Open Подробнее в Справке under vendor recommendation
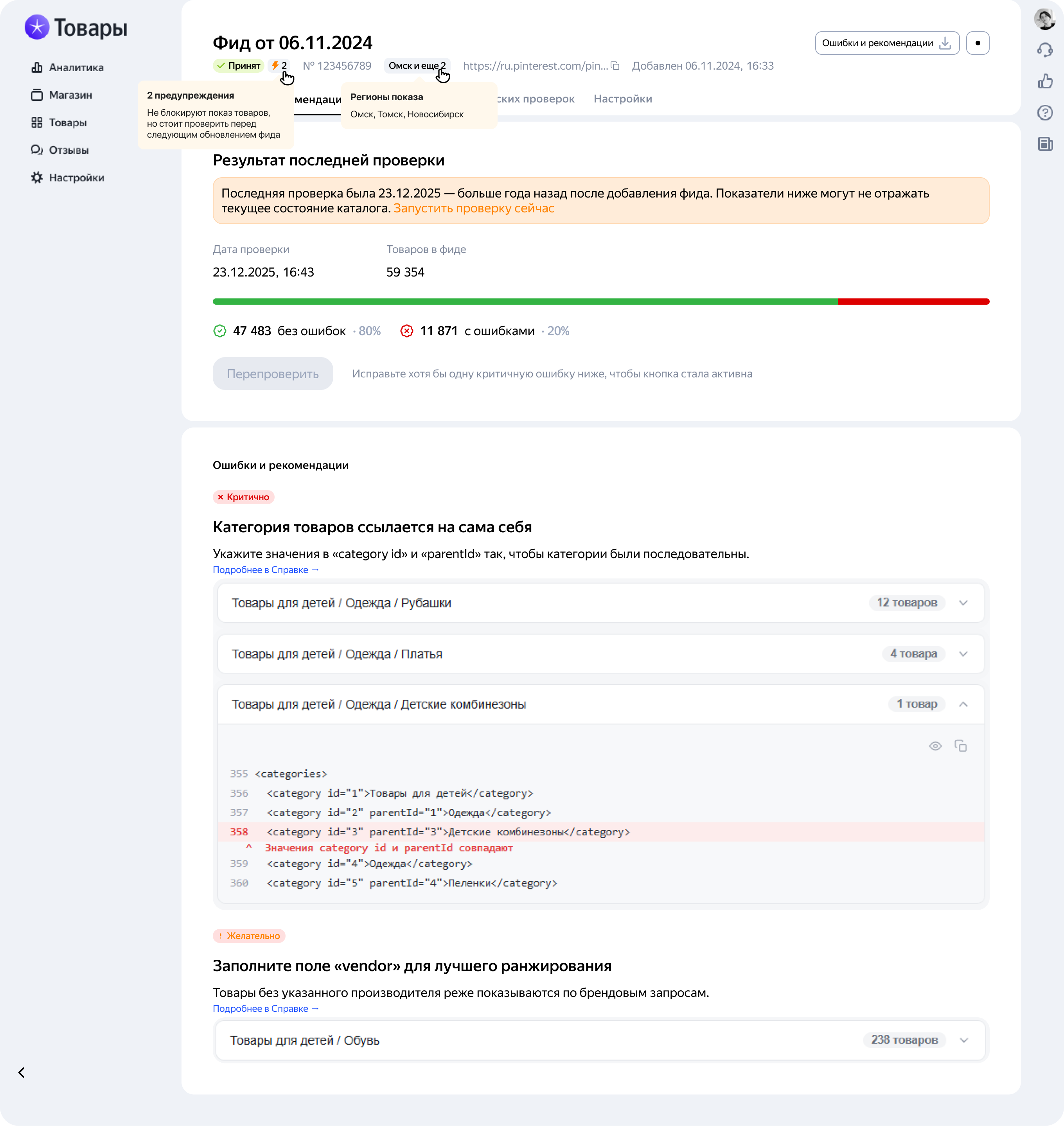This screenshot has height=1126, width=1064. tap(266, 1009)
